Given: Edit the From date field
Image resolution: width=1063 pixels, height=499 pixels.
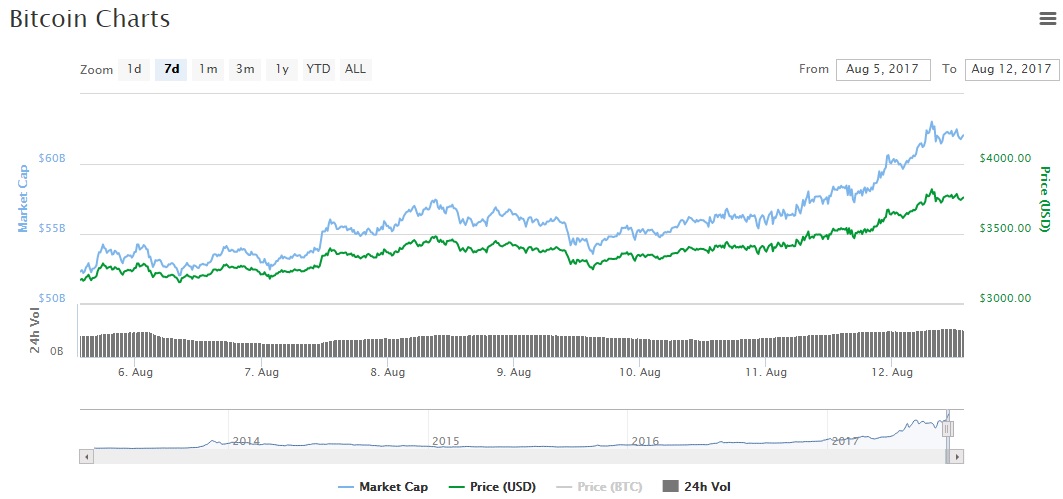Looking at the screenshot, I should pyautogui.click(x=883, y=69).
